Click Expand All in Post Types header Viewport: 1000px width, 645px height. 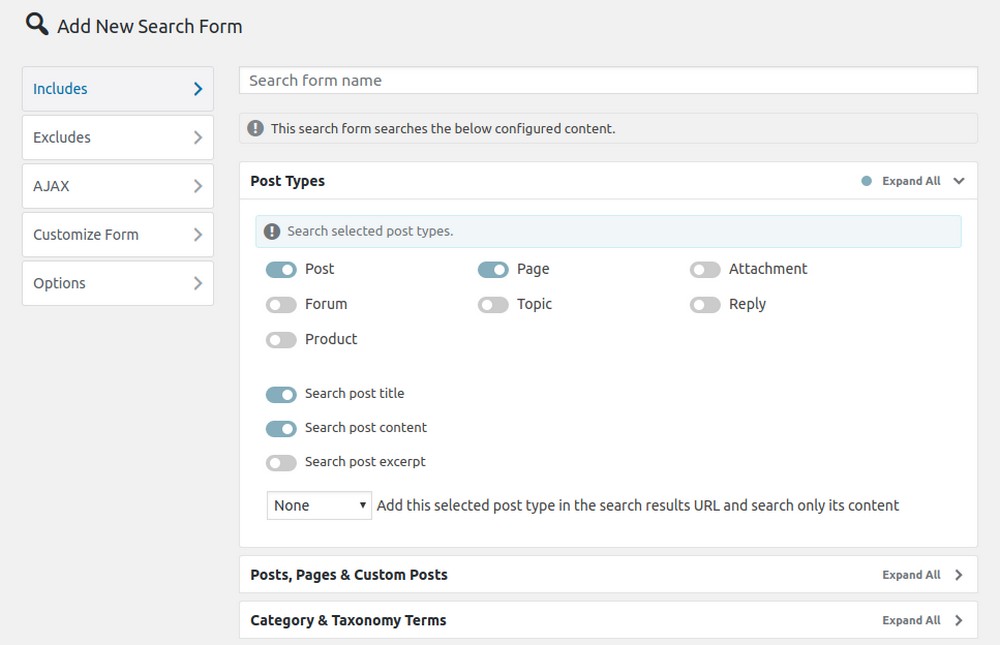[x=911, y=181]
